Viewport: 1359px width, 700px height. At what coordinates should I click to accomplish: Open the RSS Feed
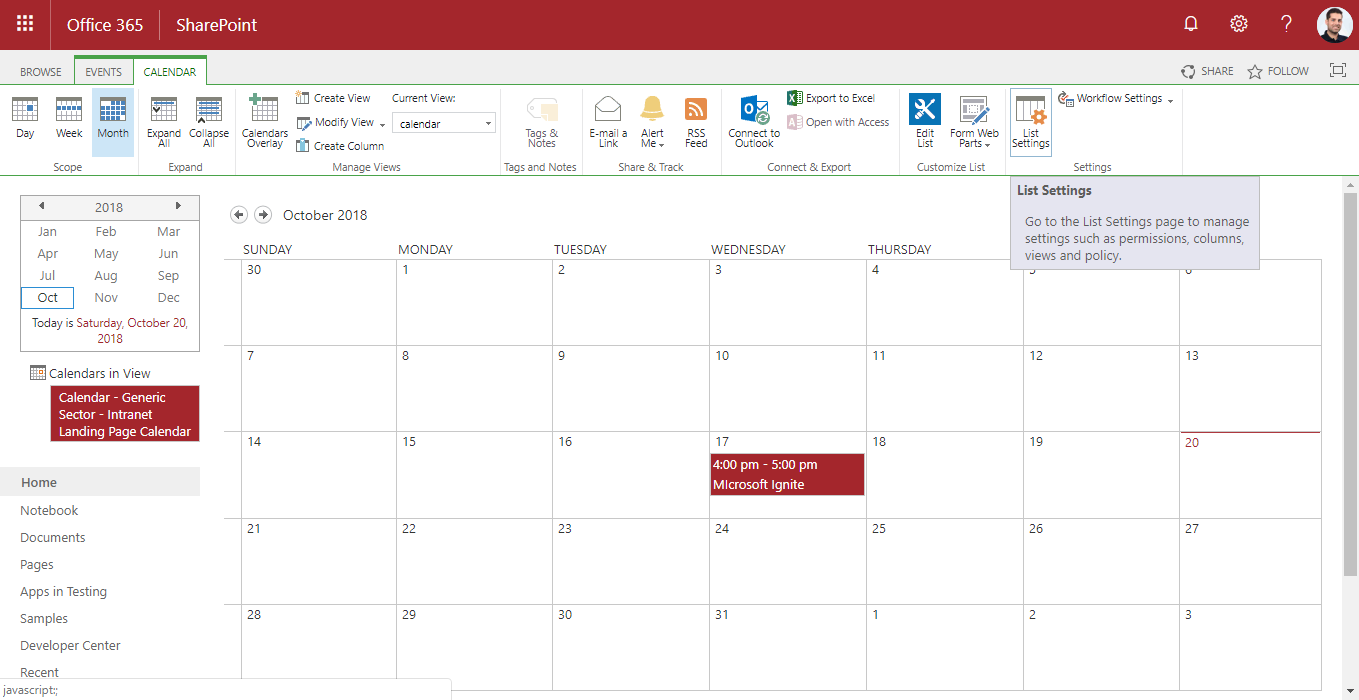696,120
